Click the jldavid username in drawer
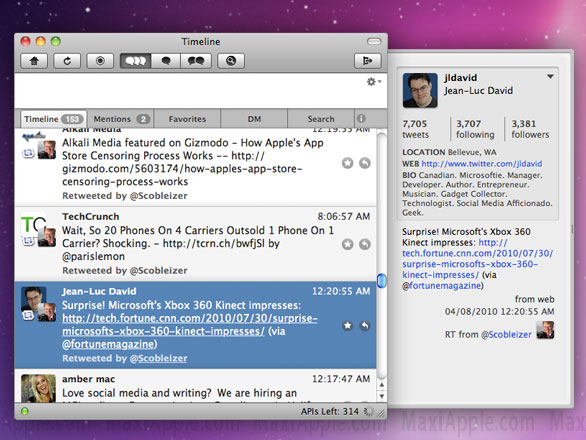The image size is (586, 440). [x=460, y=78]
